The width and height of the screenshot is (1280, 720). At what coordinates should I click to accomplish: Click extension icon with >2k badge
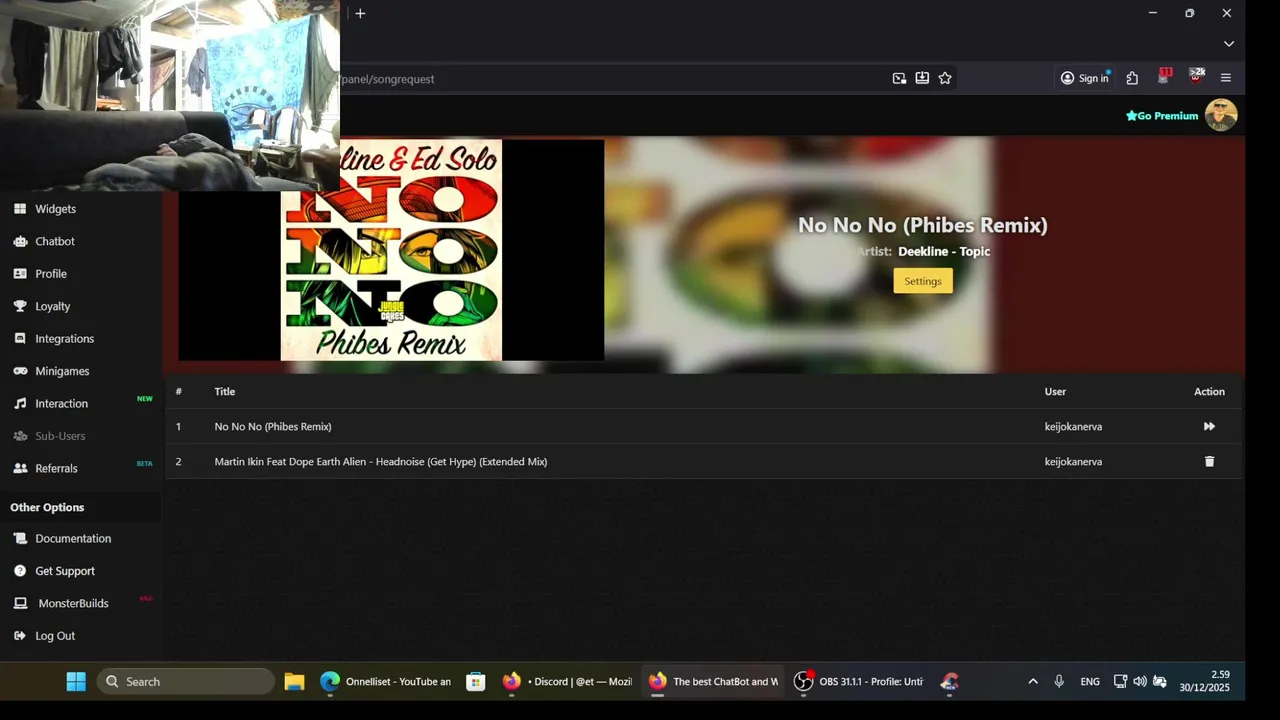pyautogui.click(x=1196, y=77)
